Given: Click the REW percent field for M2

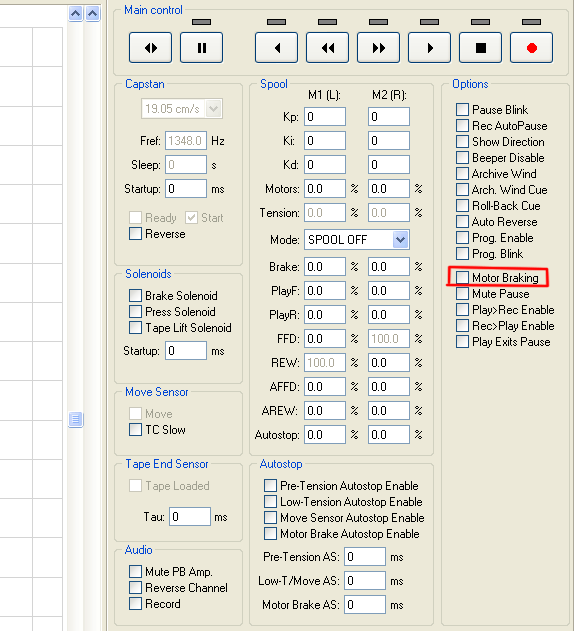Looking at the screenshot, I should pyautogui.click(x=389, y=363).
